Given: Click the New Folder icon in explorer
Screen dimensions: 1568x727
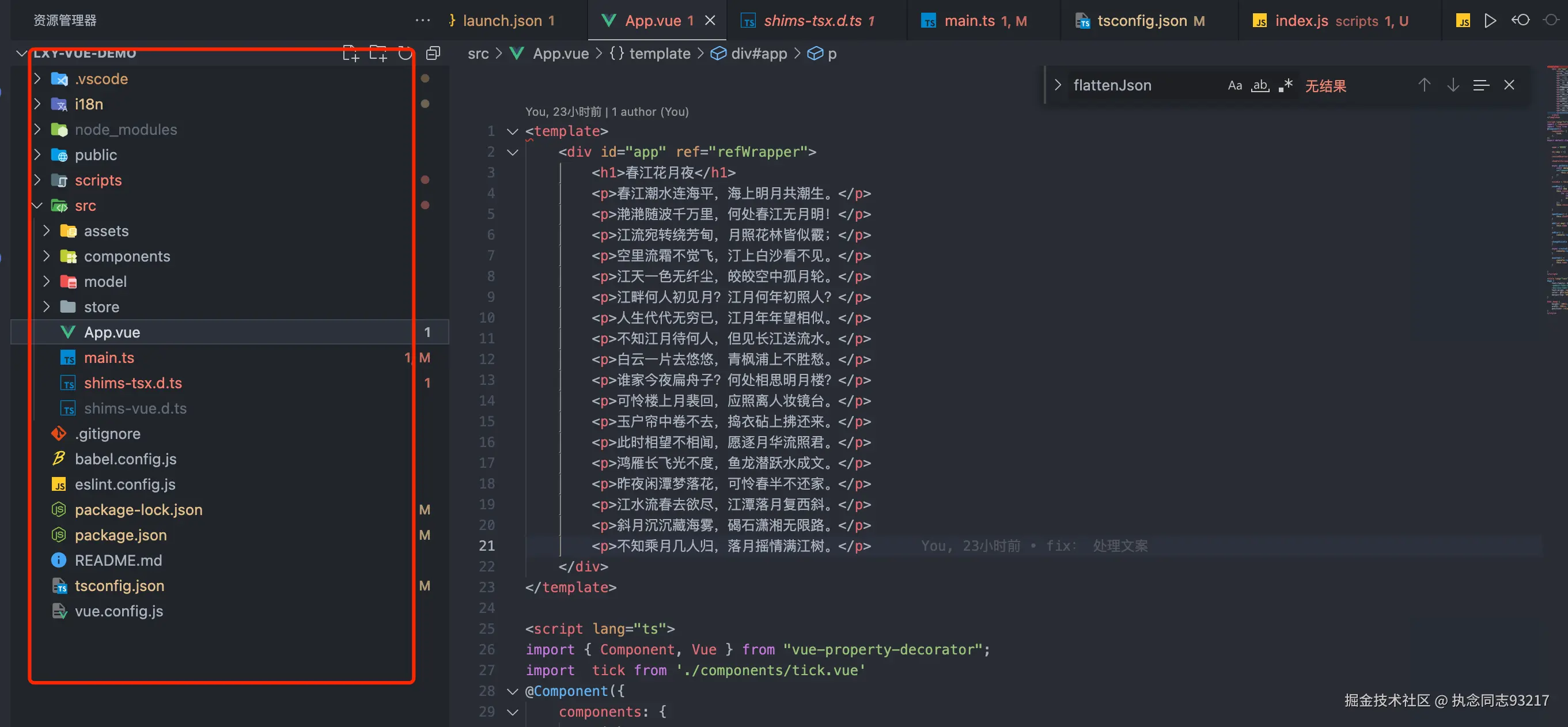Looking at the screenshot, I should coord(378,54).
